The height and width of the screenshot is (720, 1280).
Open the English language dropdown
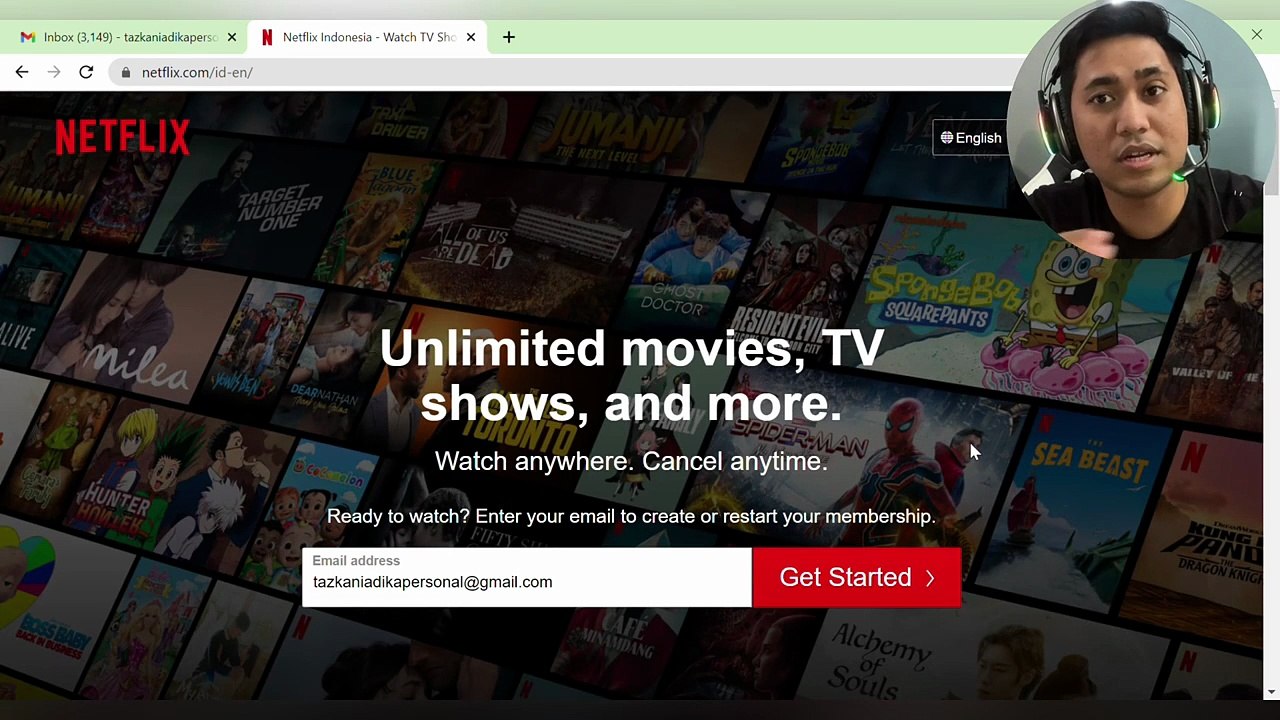point(971,138)
